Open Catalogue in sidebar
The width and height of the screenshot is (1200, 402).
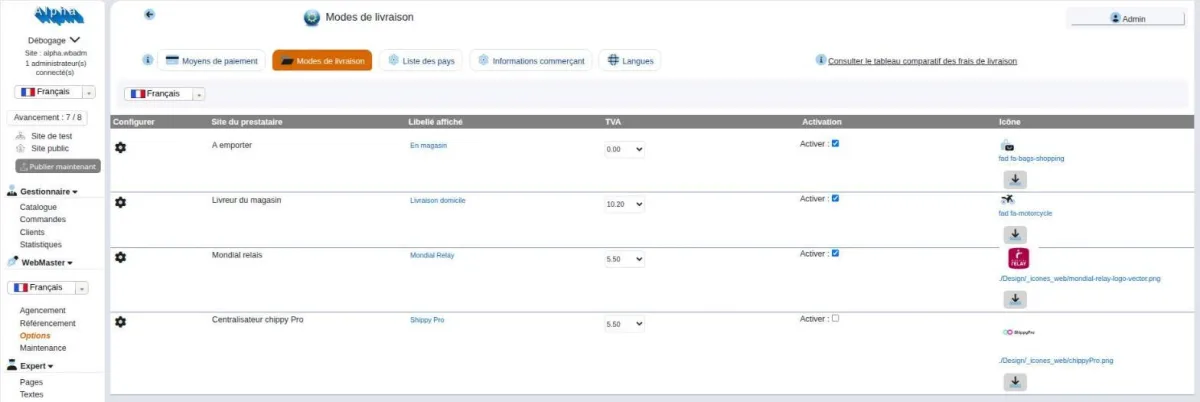tap(38, 207)
